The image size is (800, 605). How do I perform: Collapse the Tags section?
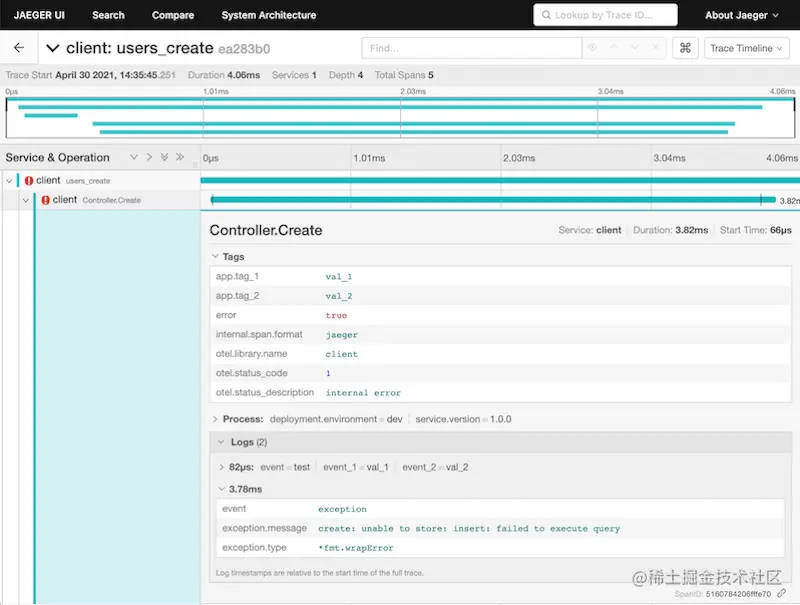coord(228,257)
